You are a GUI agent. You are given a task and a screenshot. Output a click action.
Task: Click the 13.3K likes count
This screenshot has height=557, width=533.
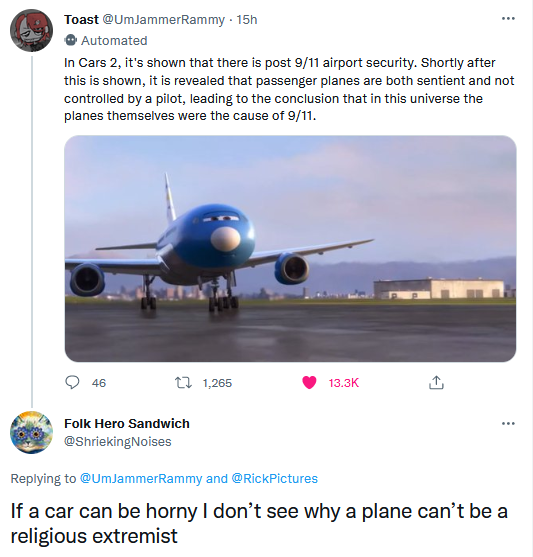click(x=344, y=383)
